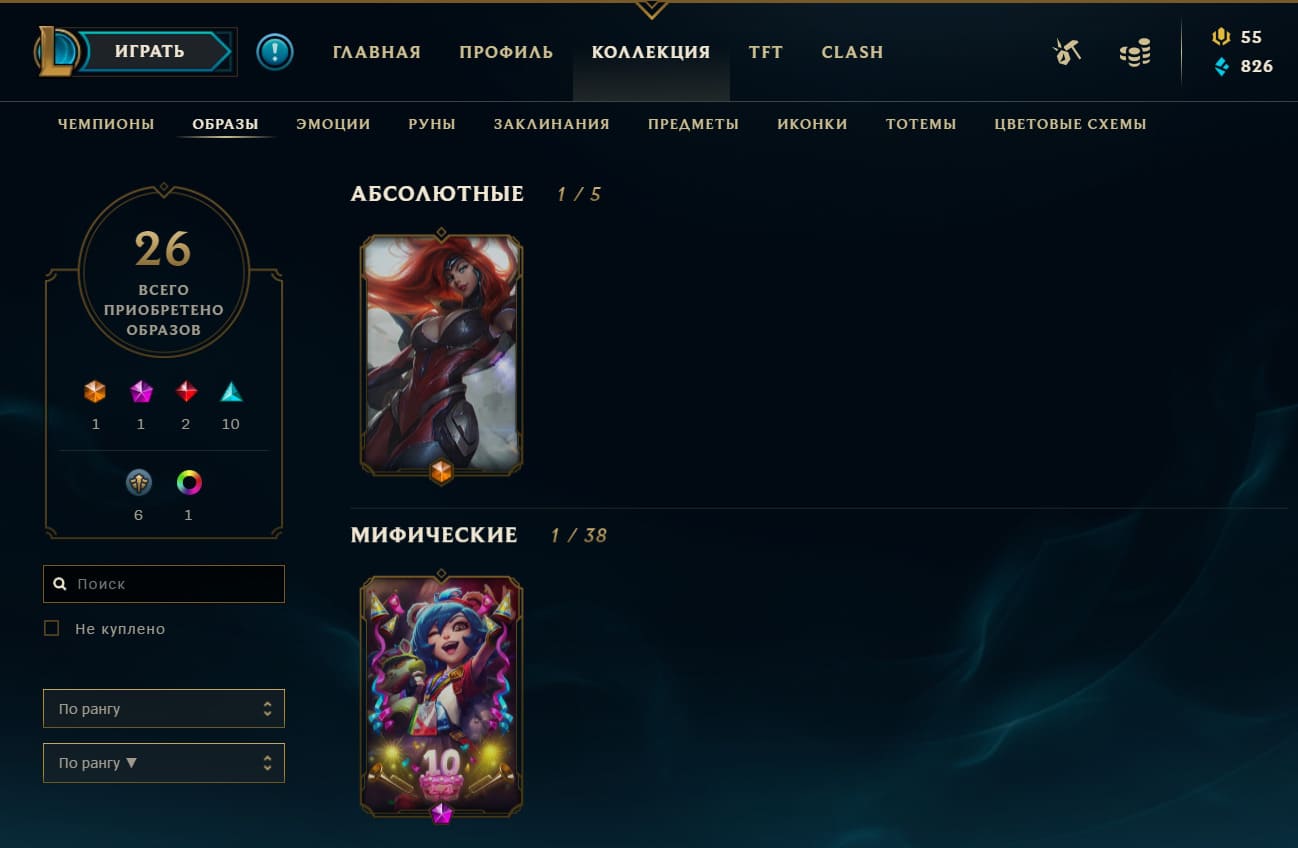Open the first 'По рангу' sort dropdown

[x=164, y=708]
